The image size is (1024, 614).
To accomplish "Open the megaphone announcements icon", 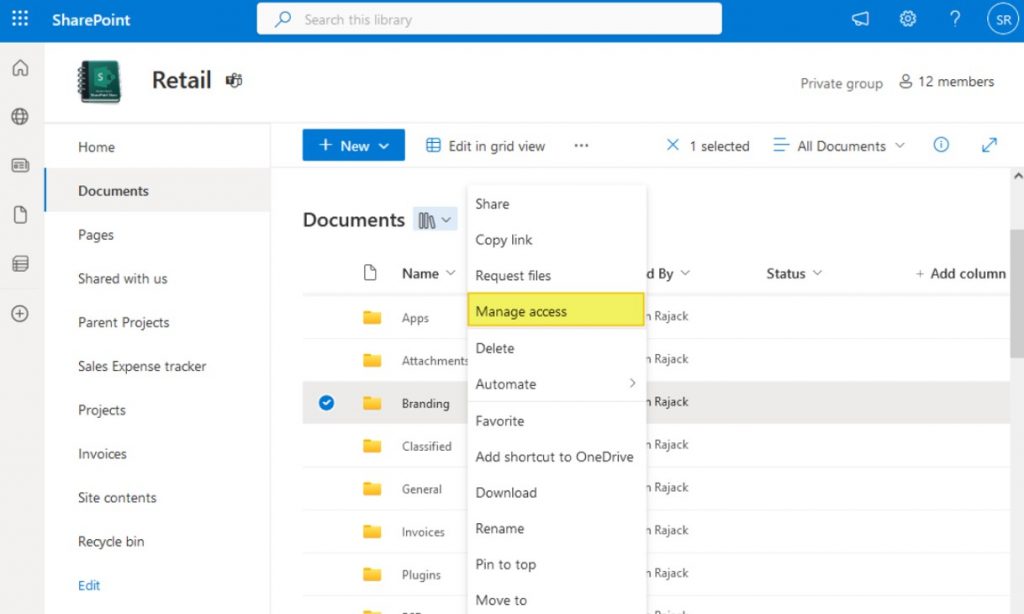I will 860,18.
